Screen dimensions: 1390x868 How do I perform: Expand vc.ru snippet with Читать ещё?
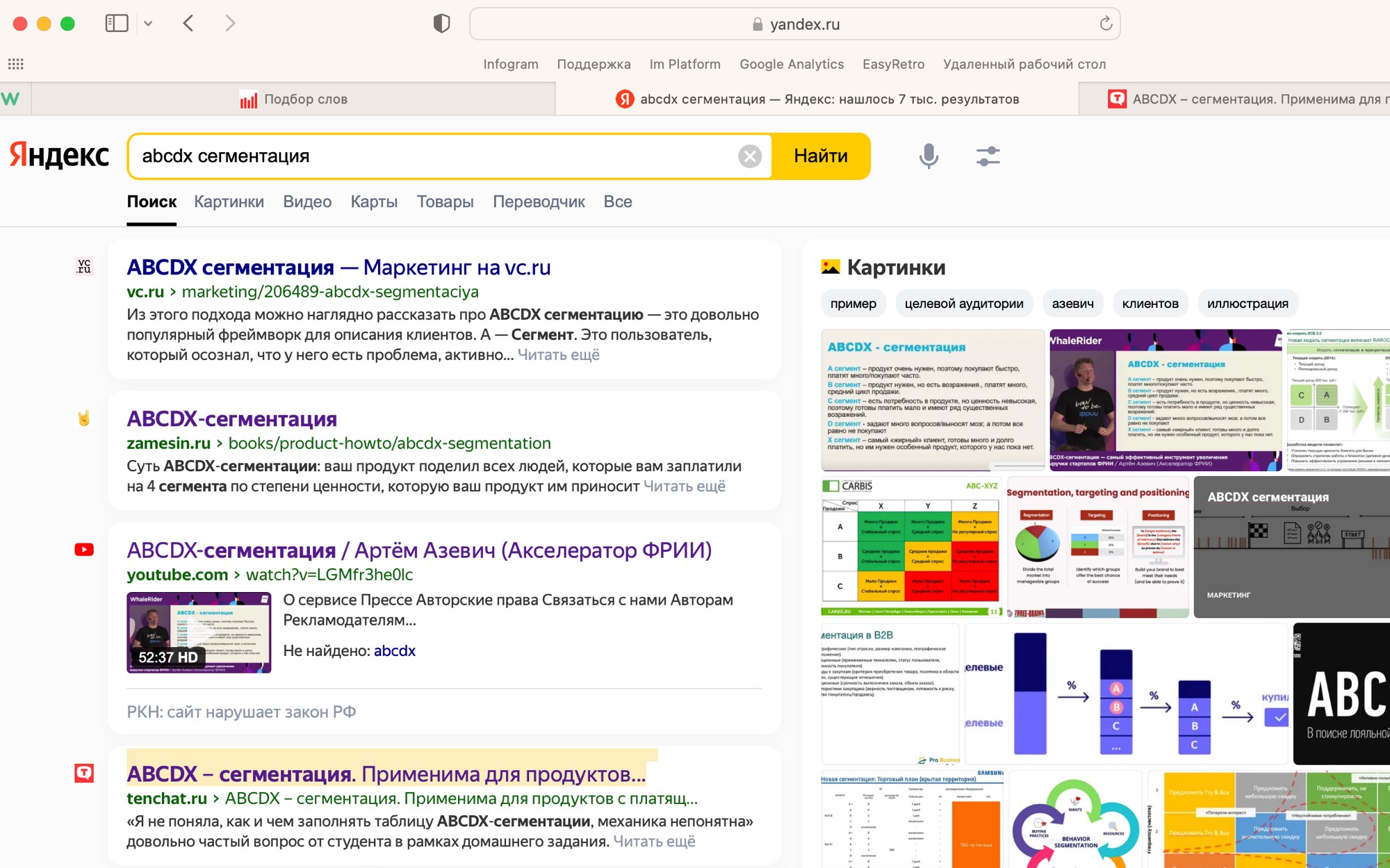559,355
